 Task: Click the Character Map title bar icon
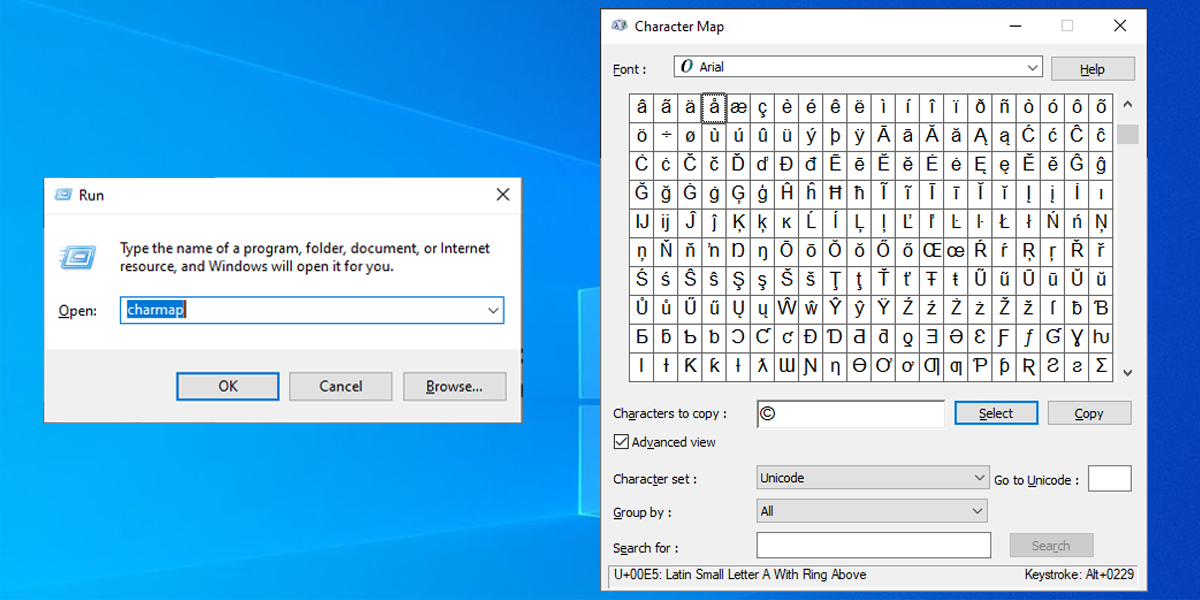pos(618,26)
